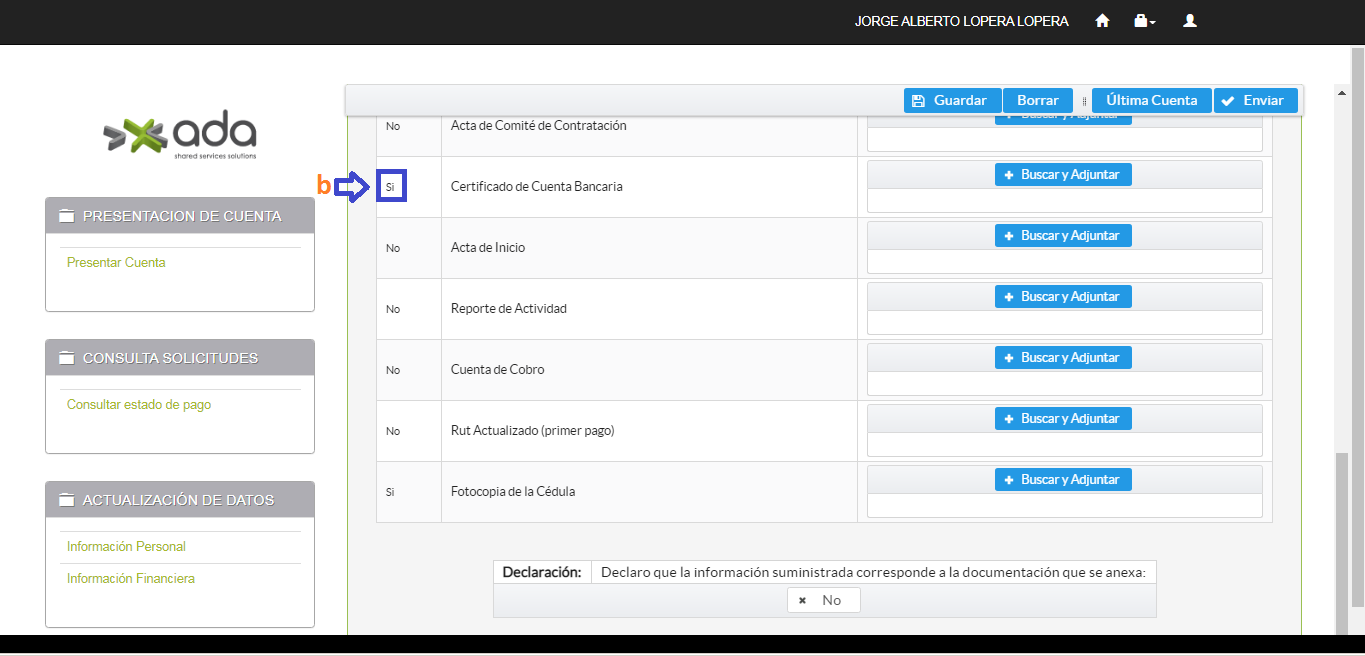This screenshot has height=656, width=1365.
Task: Open the briefcase dropdown in header
Action: [1144, 21]
